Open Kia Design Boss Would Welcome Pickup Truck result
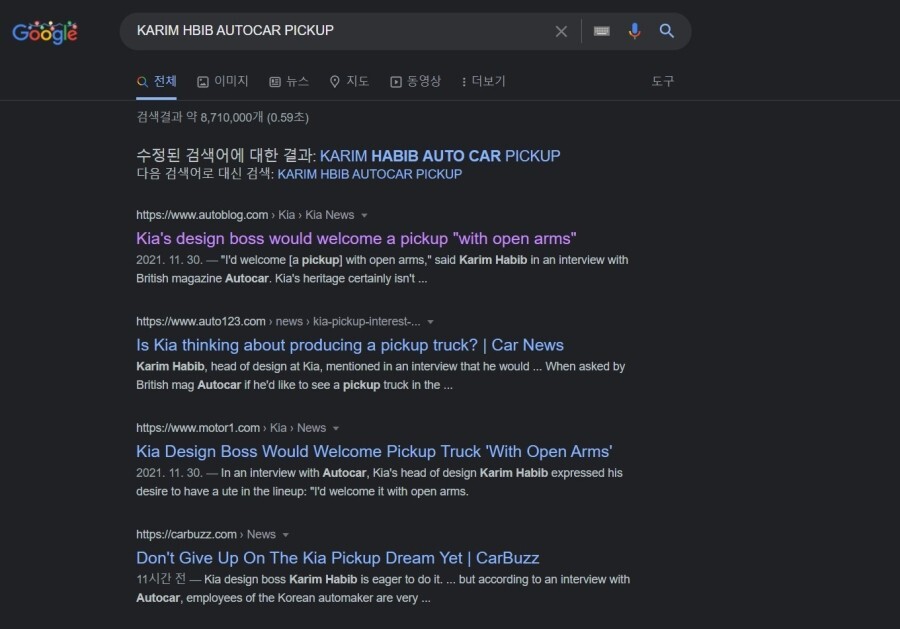Viewport: 900px width, 629px height. pyautogui.click(x=374, y=452)
